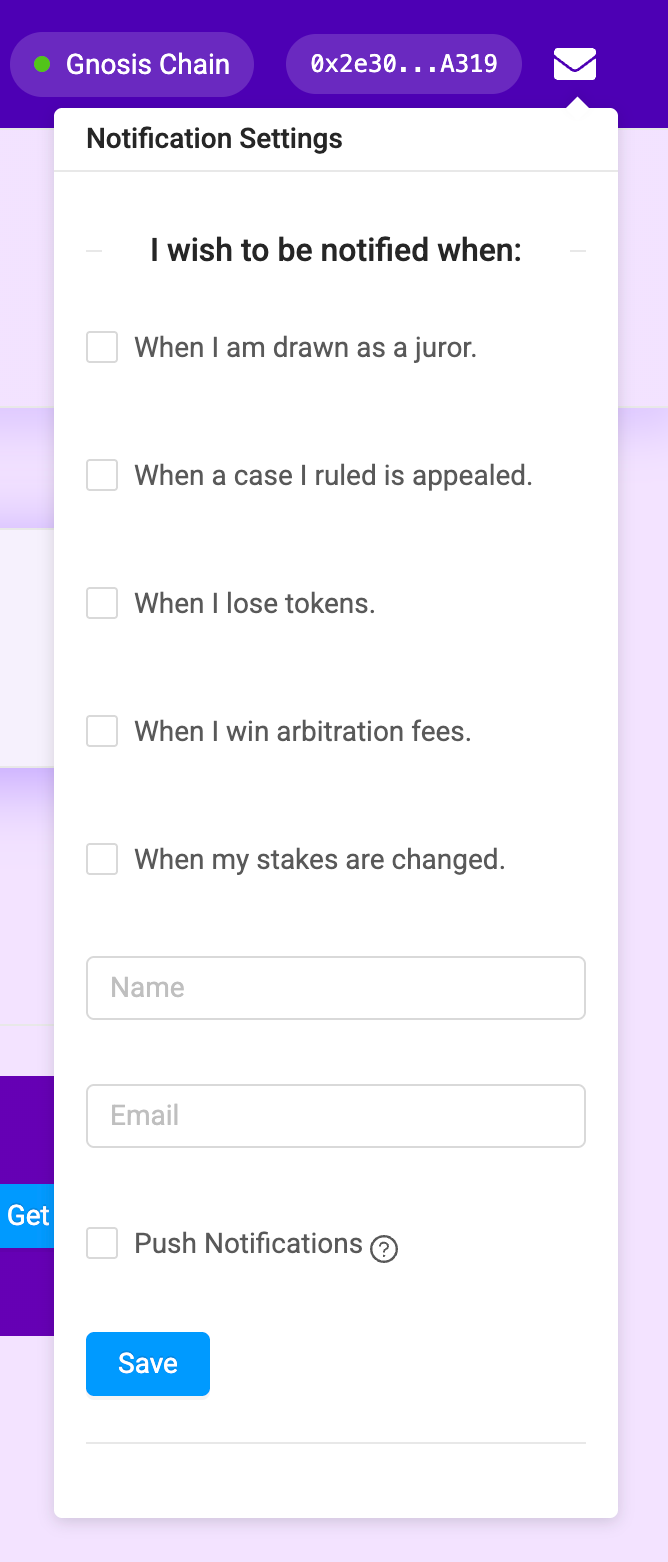Open the Gnosis Chain network selector
Screen dimensions: 668x1562
pos(132,64)
